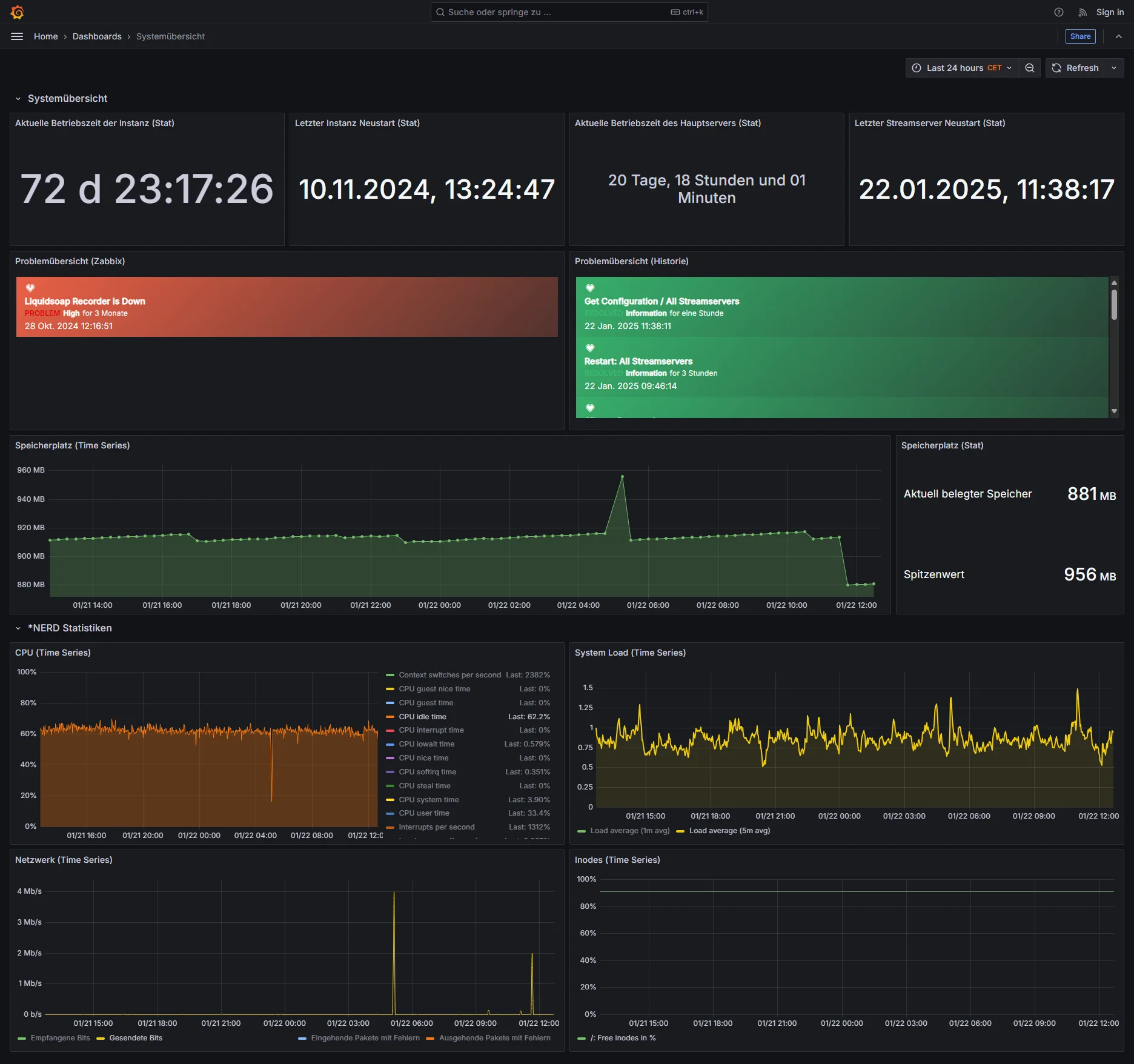Screen dimensions: 1134x1064
Task: Click heart icon on Restart All Streamservers entry
Action: click(590, 348)
